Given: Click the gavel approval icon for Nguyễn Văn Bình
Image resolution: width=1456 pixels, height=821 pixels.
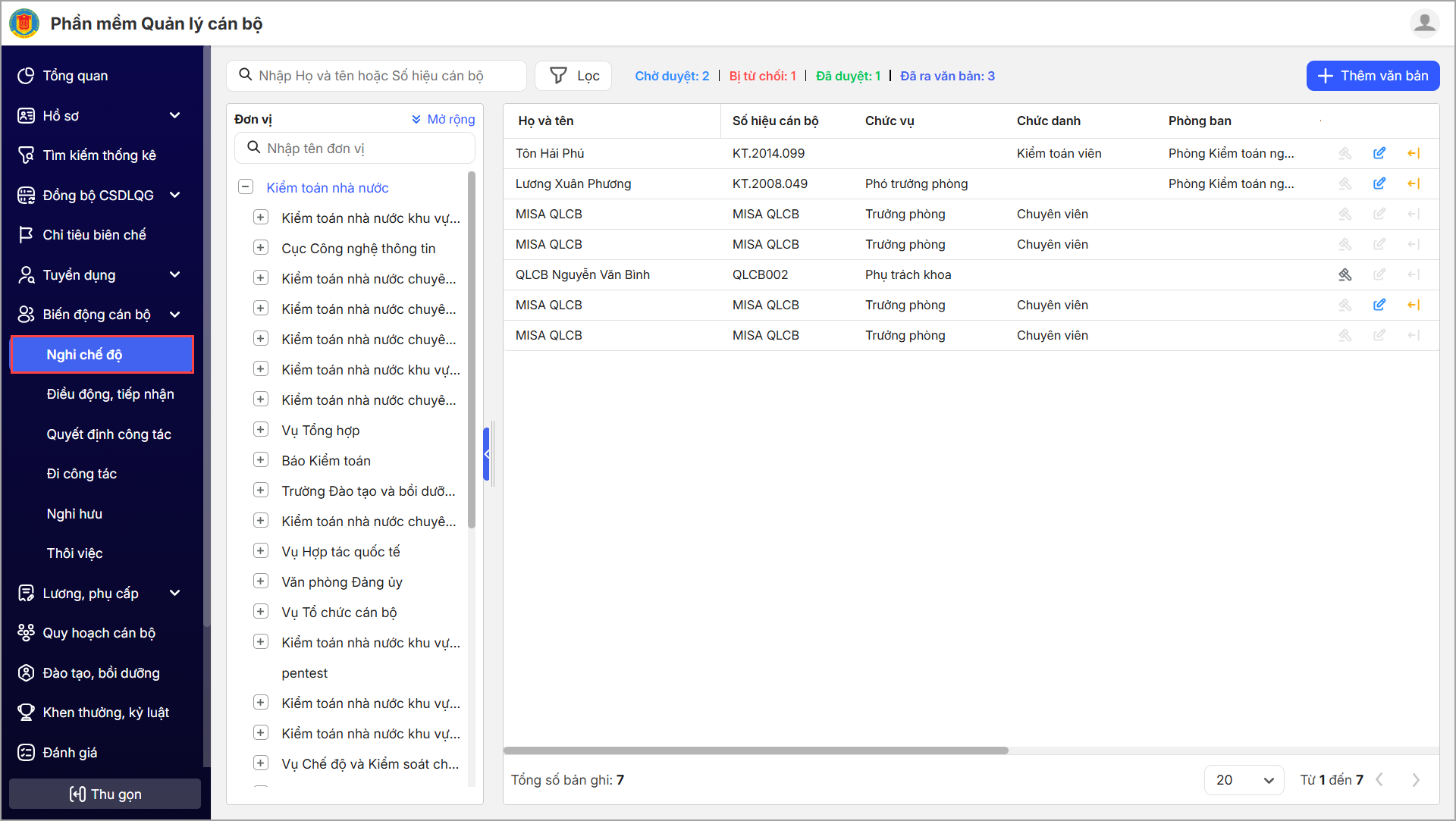Looking at the screenshot, I should click(x=1345, y=274).
